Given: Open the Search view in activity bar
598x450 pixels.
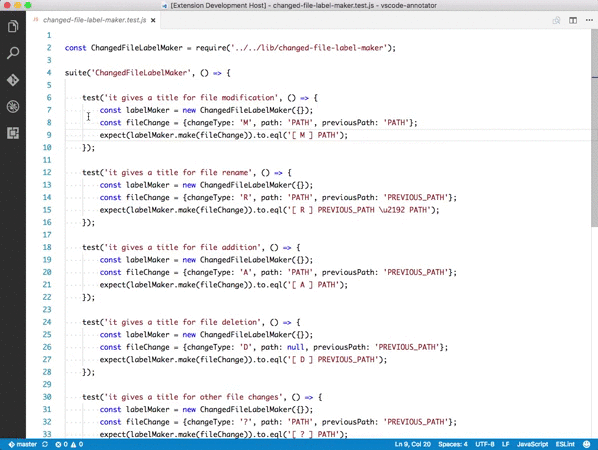Looking at the screenshot, I should coord(13,53).
